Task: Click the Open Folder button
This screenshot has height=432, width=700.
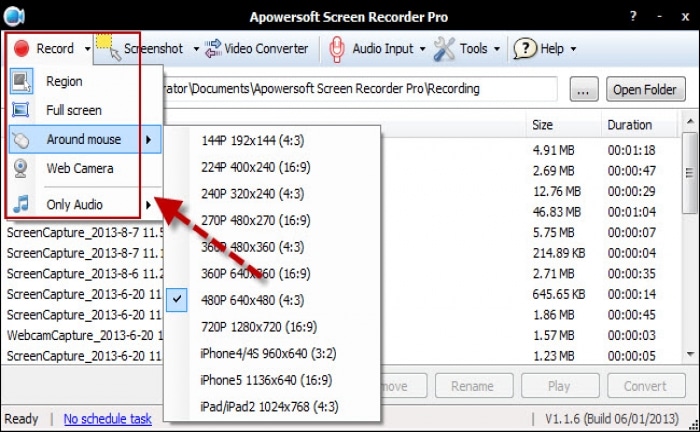Action: click(644, 90)
